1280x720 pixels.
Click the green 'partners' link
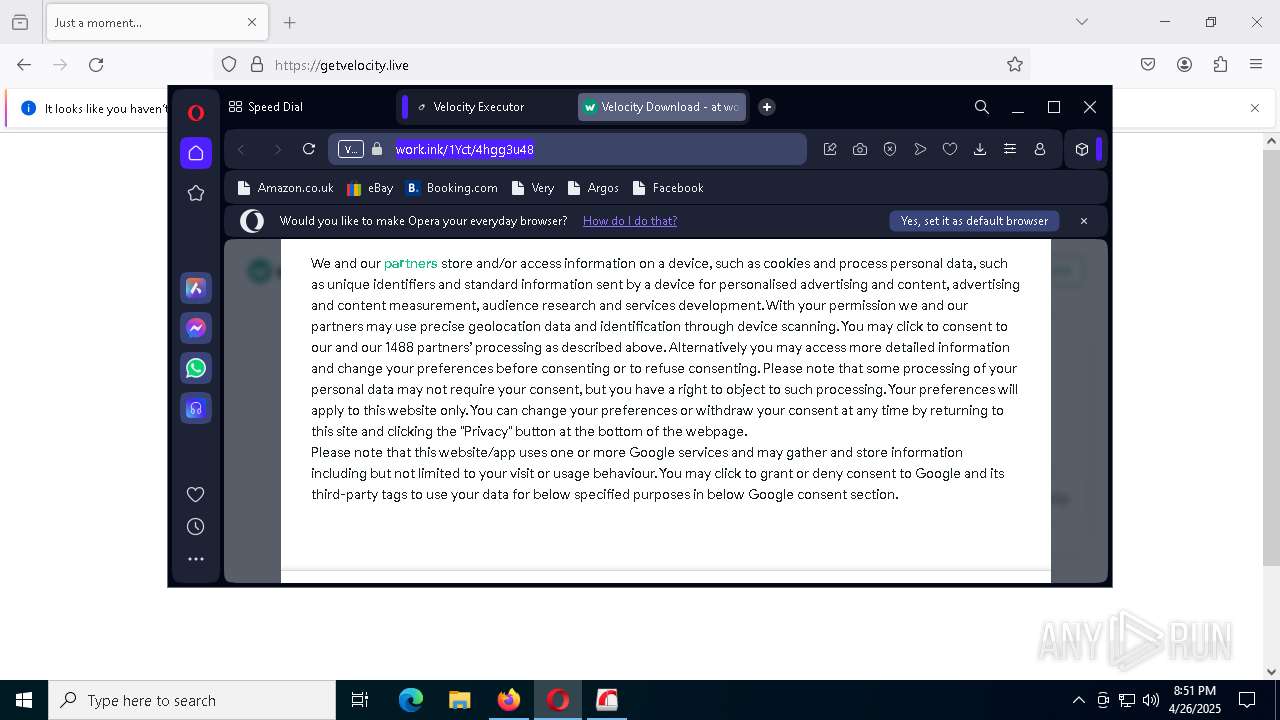[x=411, y=263]
